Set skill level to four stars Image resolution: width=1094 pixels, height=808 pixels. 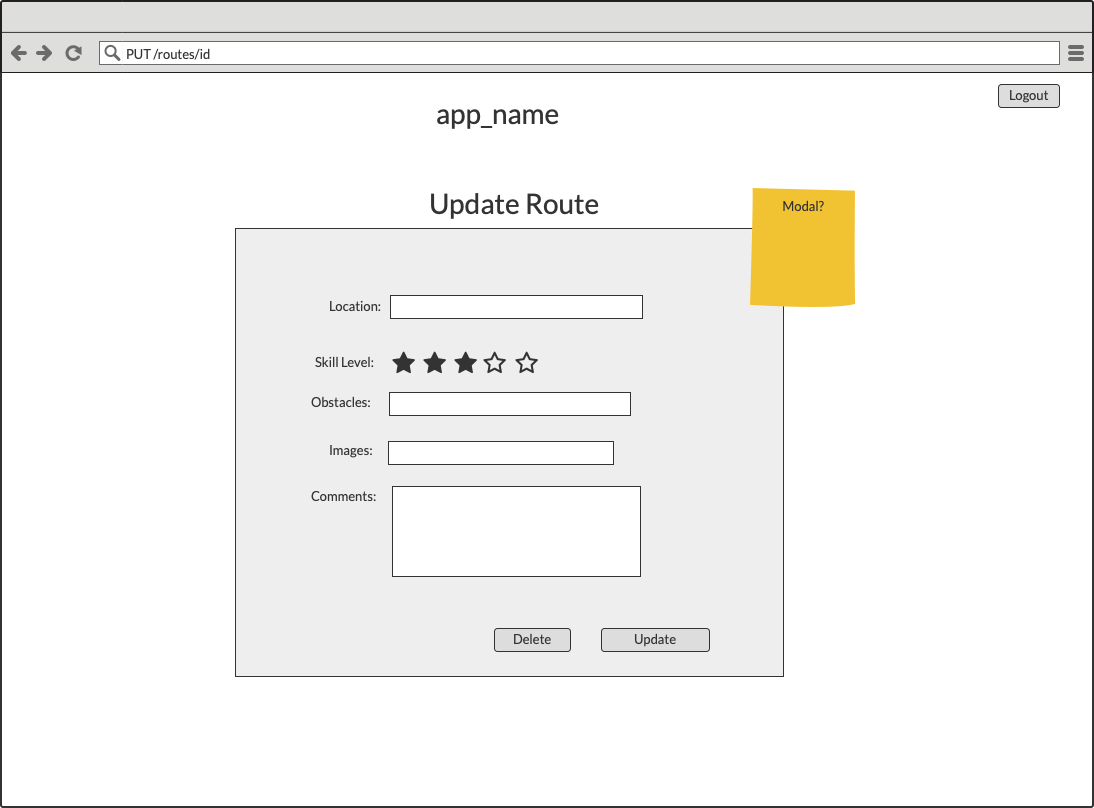[x=495, y=363]
